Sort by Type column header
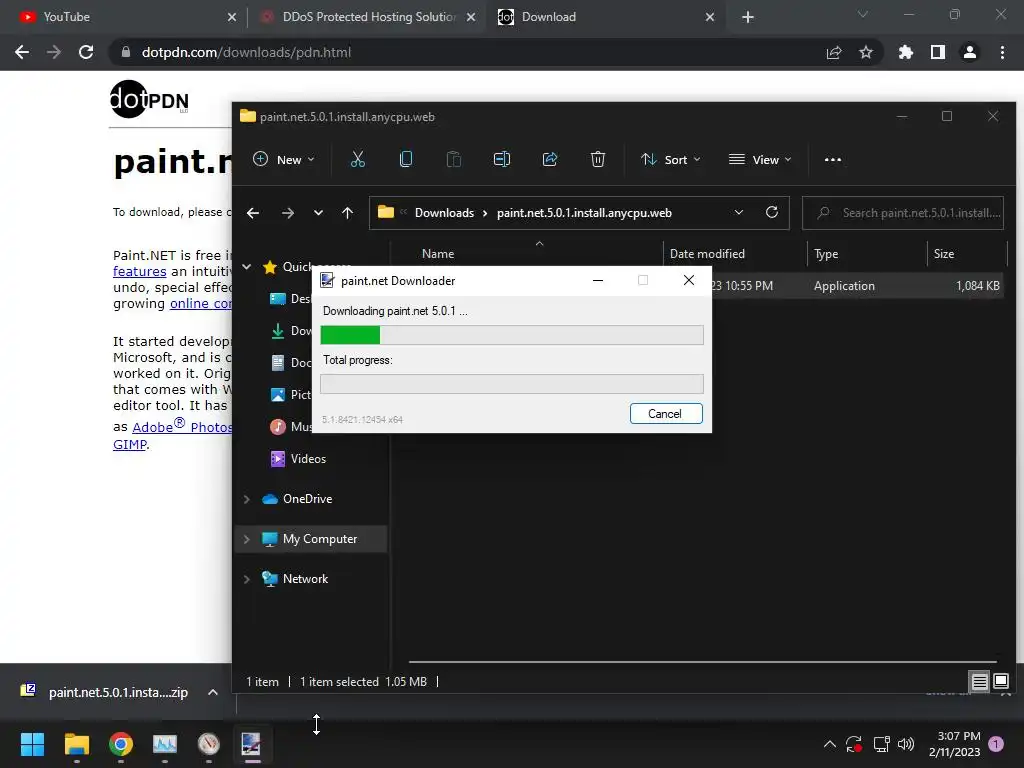1024x768 pixels. [826, 254]
